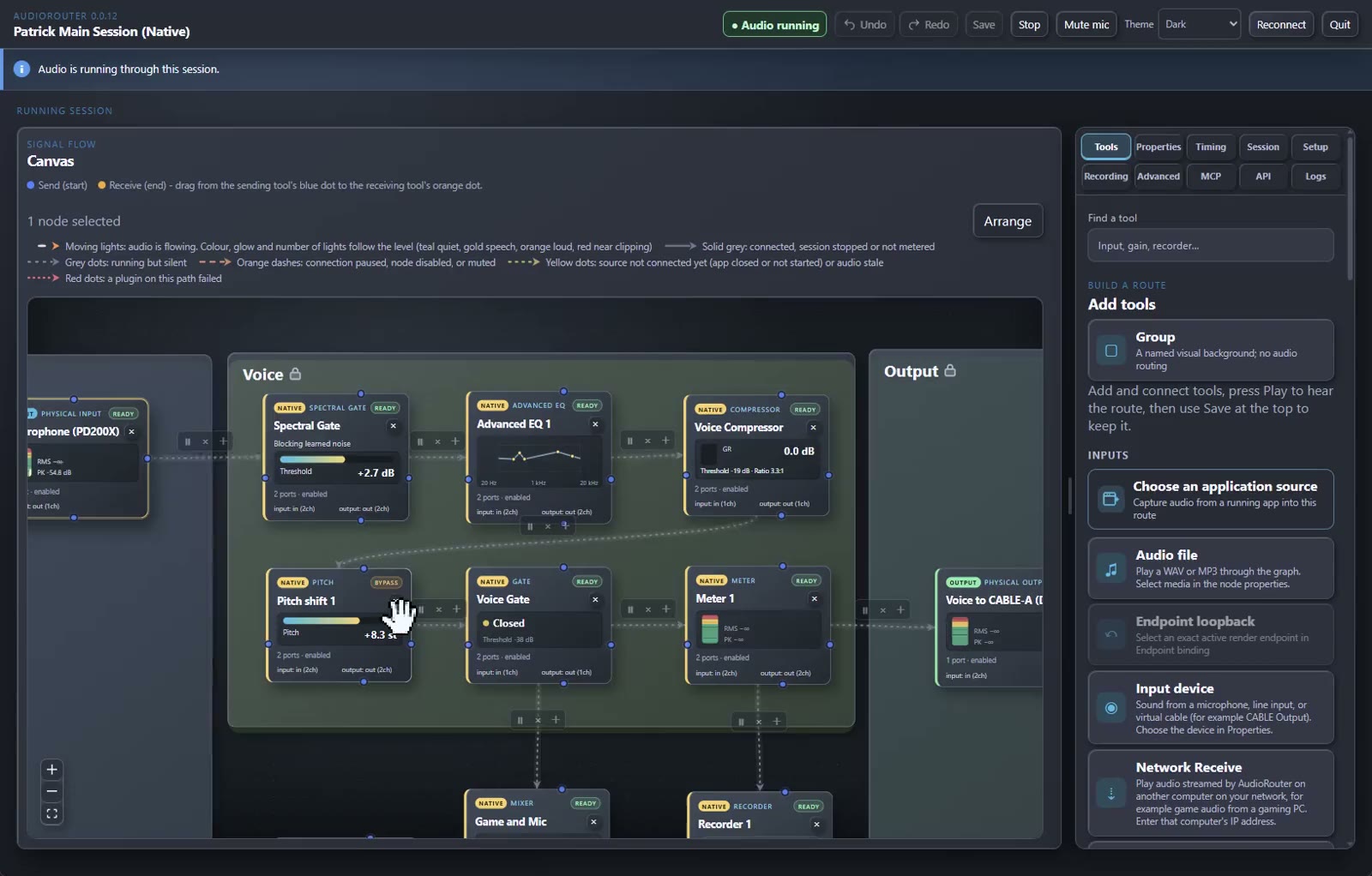1372x876 pixels.
Task: Insert a tool on the Meter 1 to Recorder link
Action: point(777,722)
